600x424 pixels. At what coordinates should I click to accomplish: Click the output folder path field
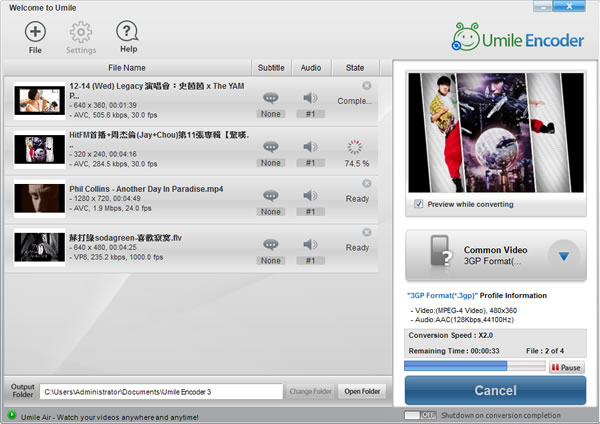160,391
